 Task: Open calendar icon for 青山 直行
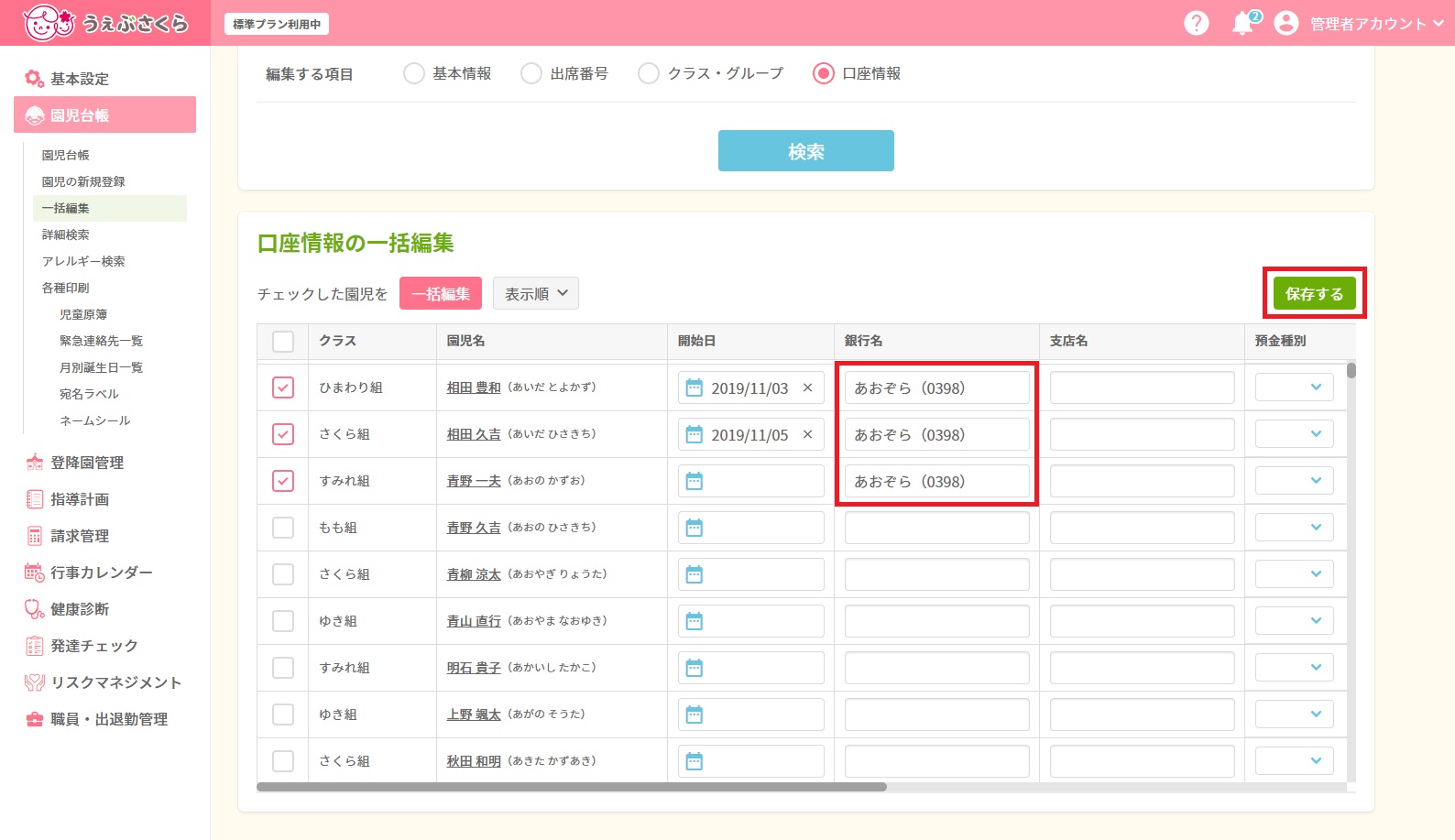pos(695,621)
